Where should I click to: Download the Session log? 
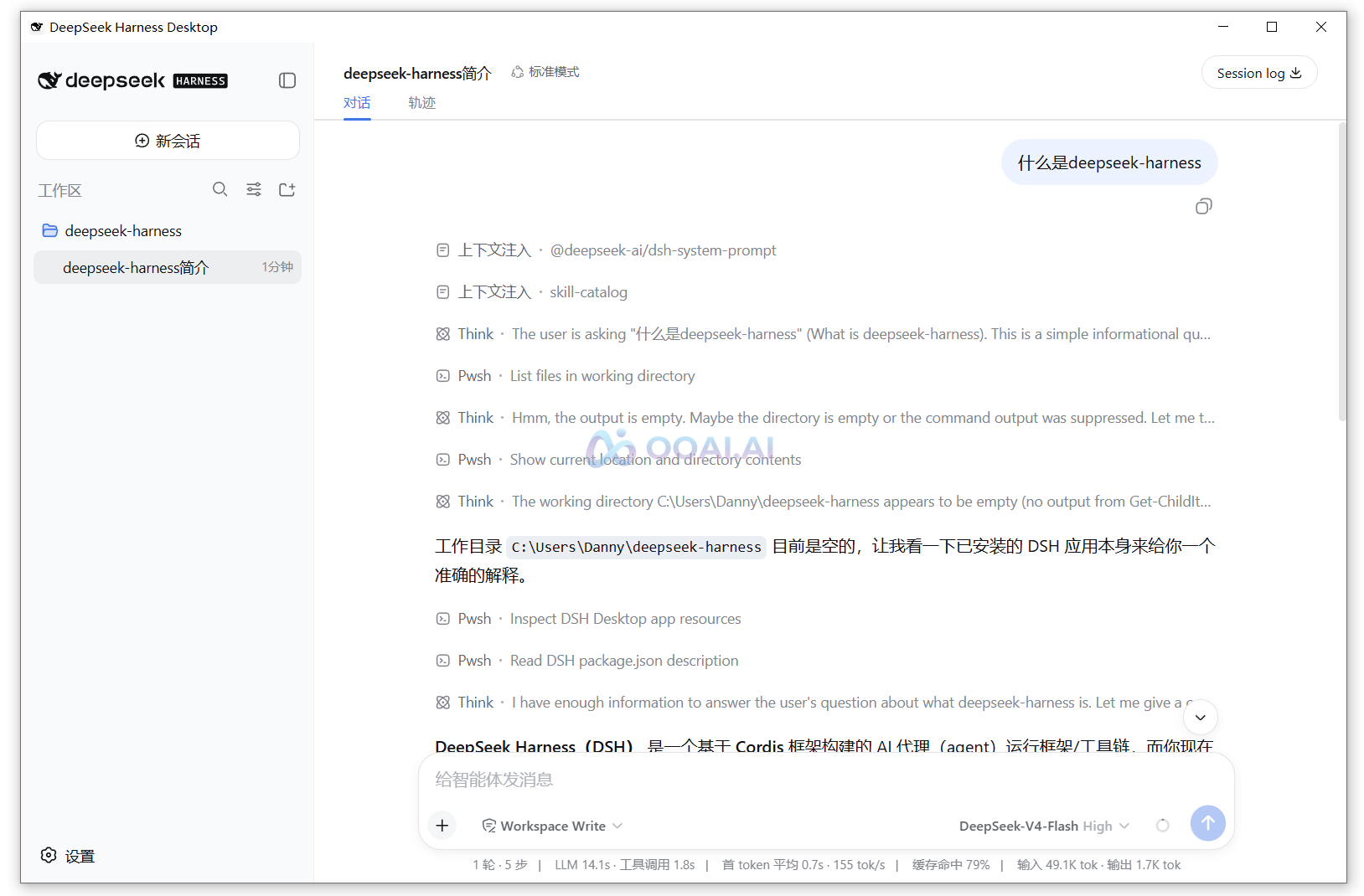click(x=1259, y=73)
